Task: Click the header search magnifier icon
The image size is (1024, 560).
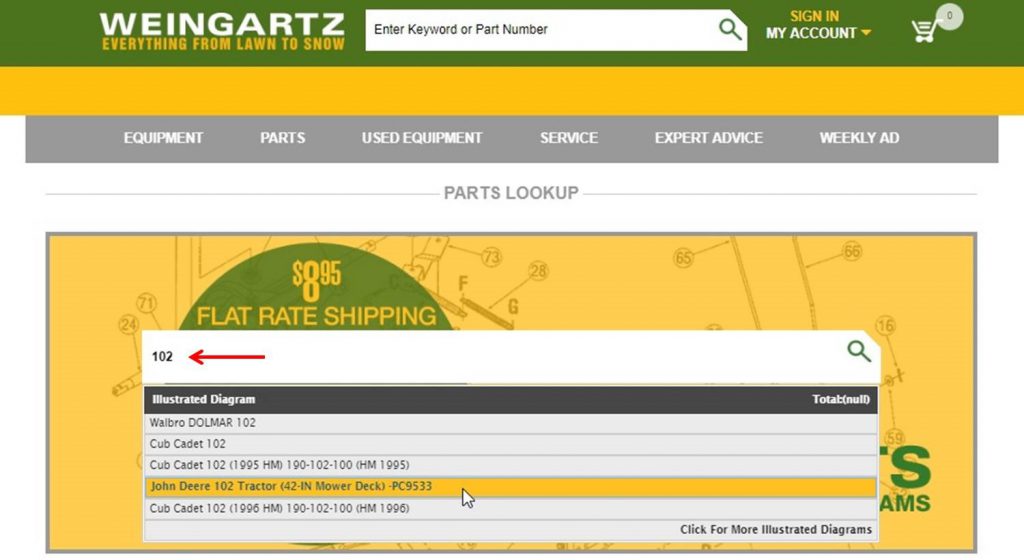Action: point(729,29)
